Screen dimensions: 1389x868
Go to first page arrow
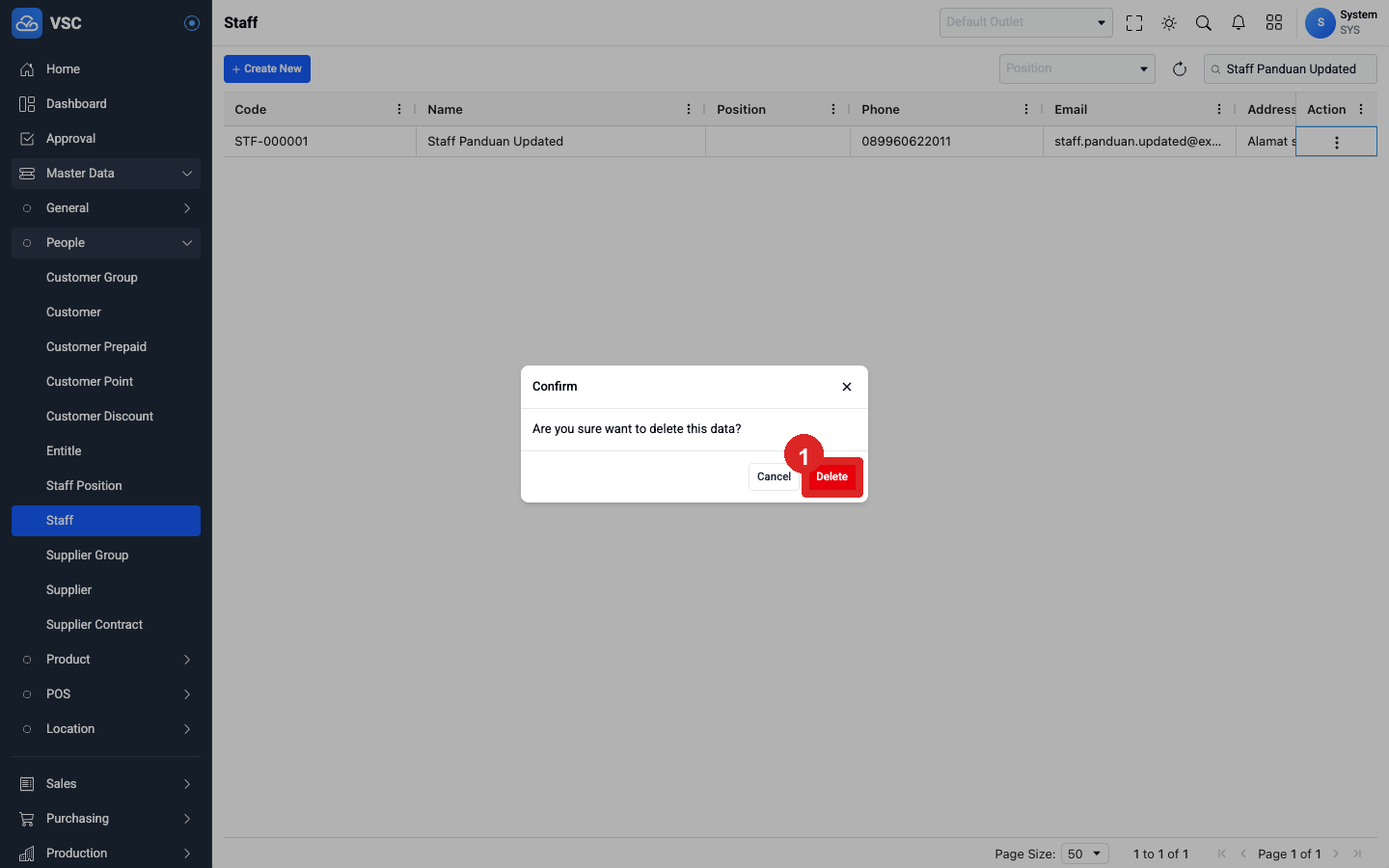[x=1222, y=854]
